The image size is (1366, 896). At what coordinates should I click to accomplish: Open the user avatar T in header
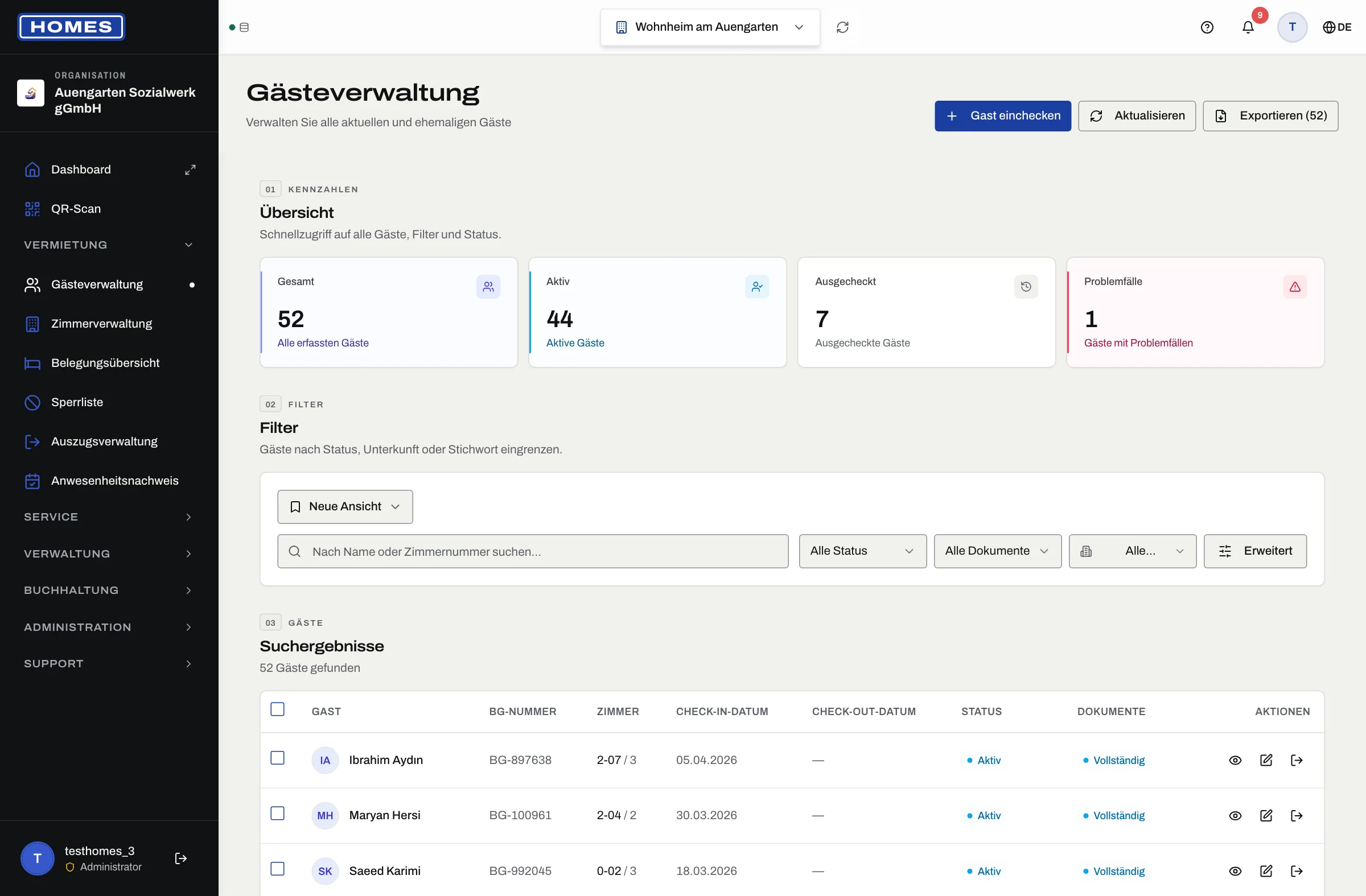1292,27
